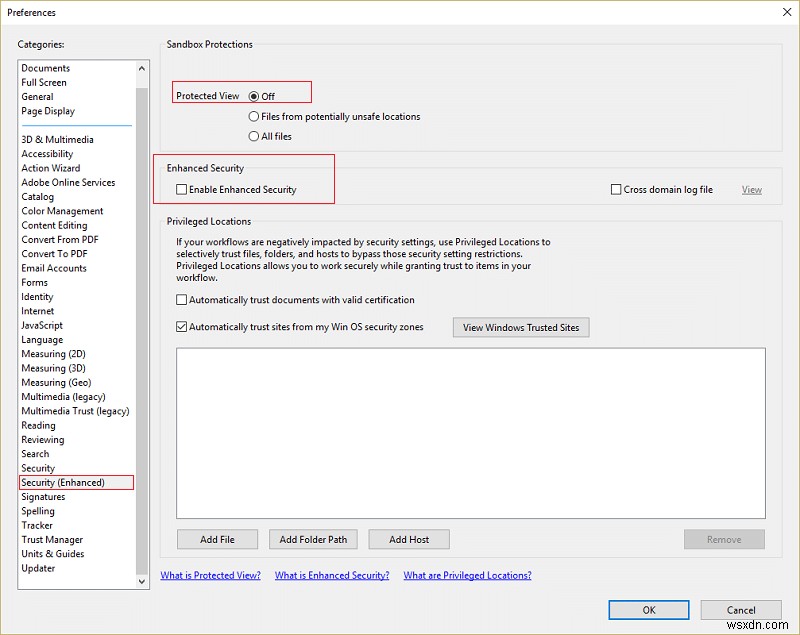The height and width of the screenshot is (635, 800).
Task: Select Multimedia Trust (legacy) category
Action: coord(75,411)
